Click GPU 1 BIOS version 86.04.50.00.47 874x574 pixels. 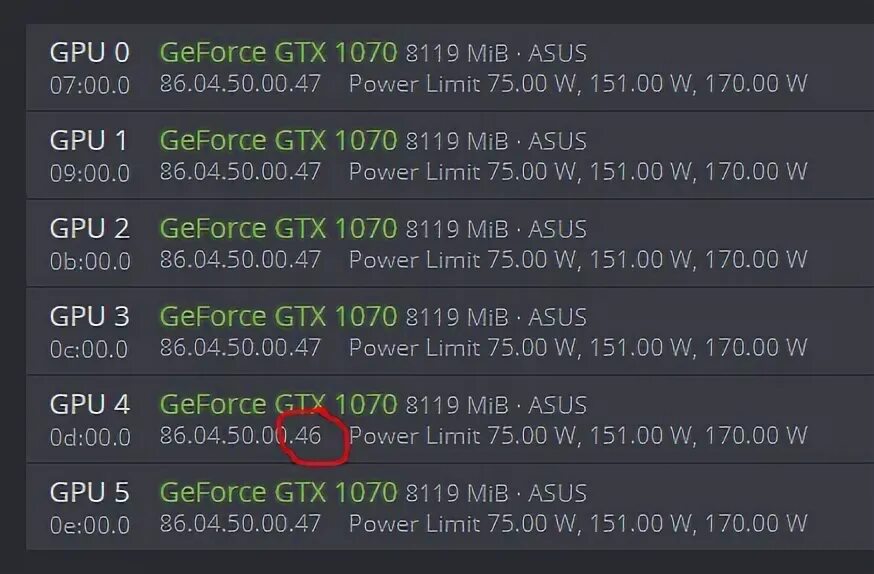click(240, 172)
